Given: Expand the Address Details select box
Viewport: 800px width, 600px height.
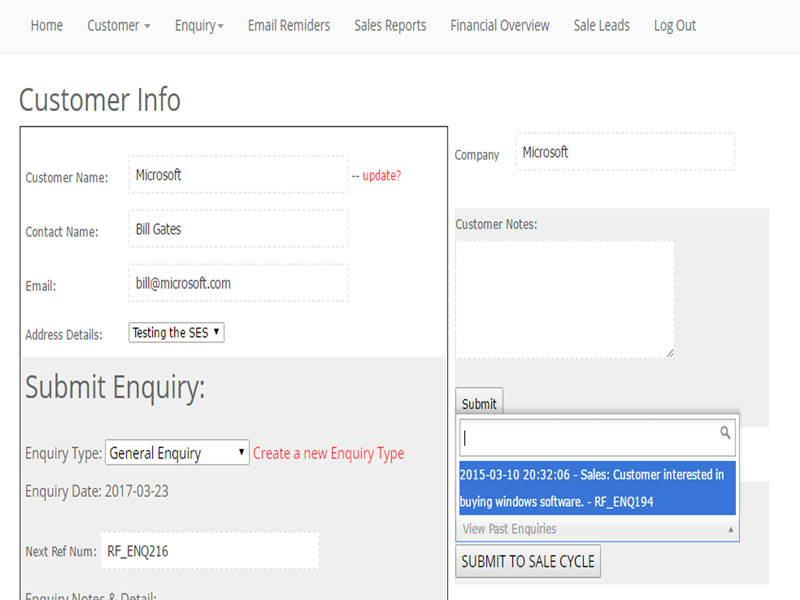Looking at the screenshot, I should tap(177, 333).
